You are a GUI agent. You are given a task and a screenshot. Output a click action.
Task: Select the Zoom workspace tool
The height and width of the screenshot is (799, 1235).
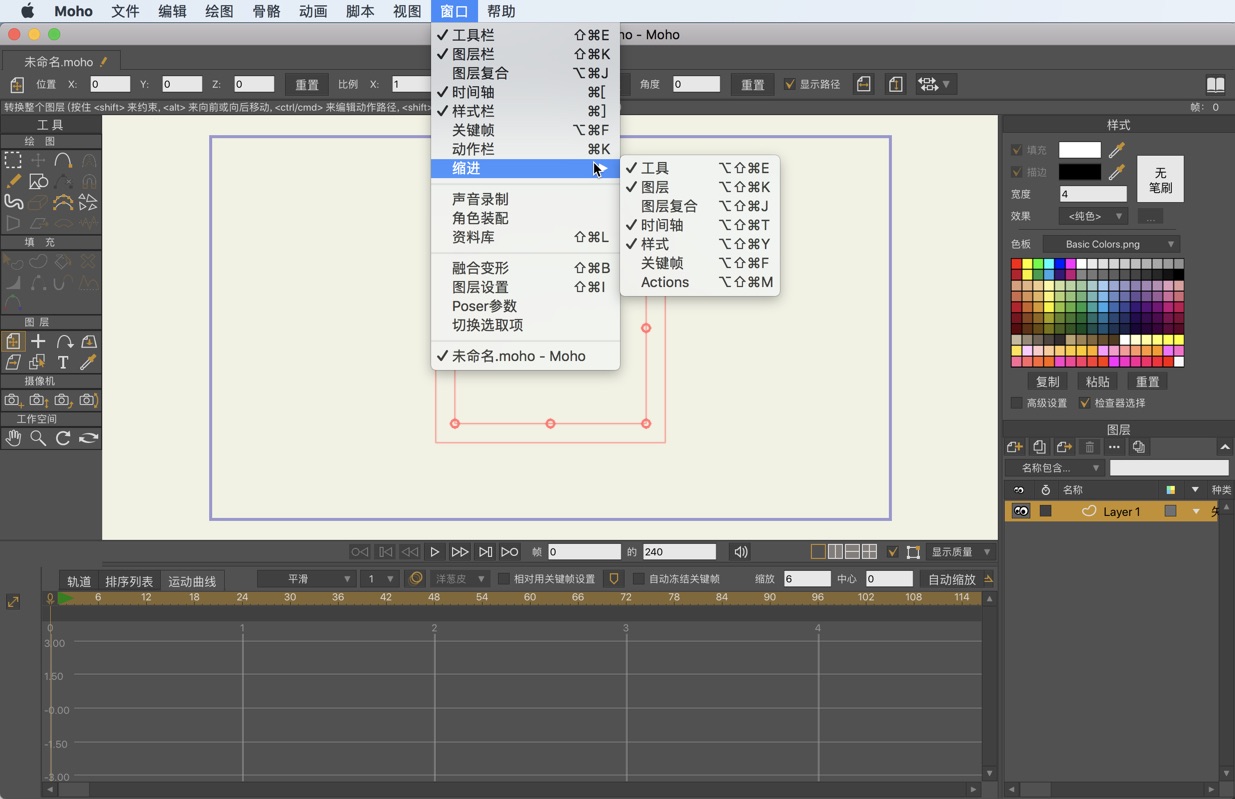tap(38, 437)
